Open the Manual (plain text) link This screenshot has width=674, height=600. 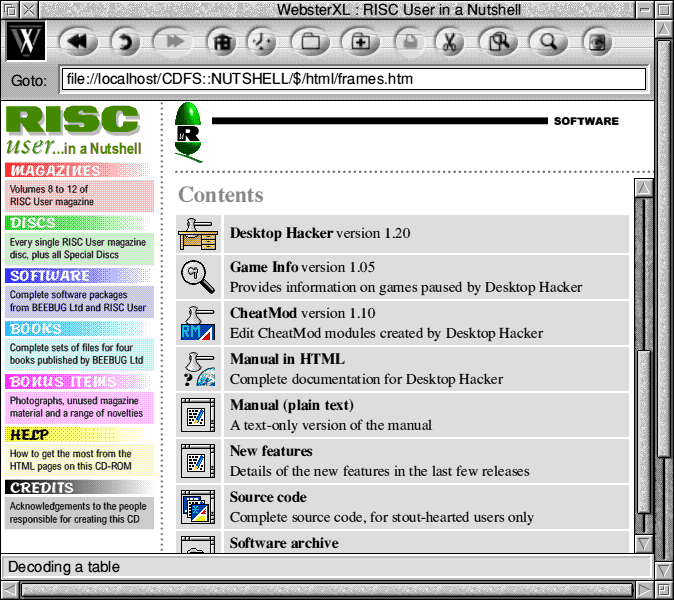pos(292,405)
